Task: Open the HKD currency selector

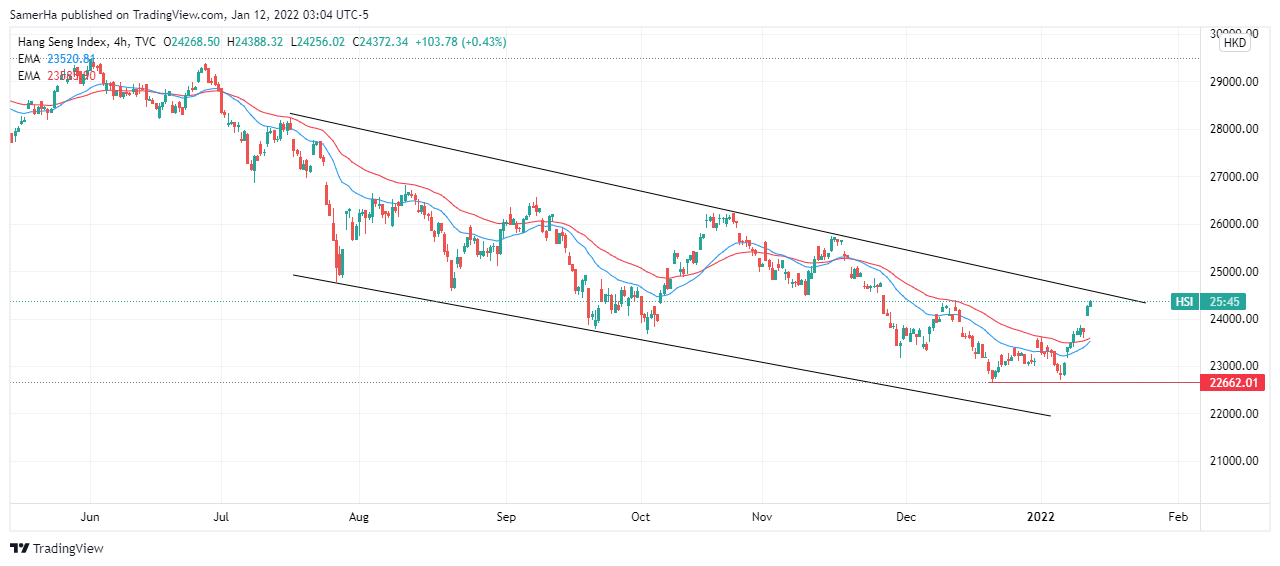Action: [1235, 43]
